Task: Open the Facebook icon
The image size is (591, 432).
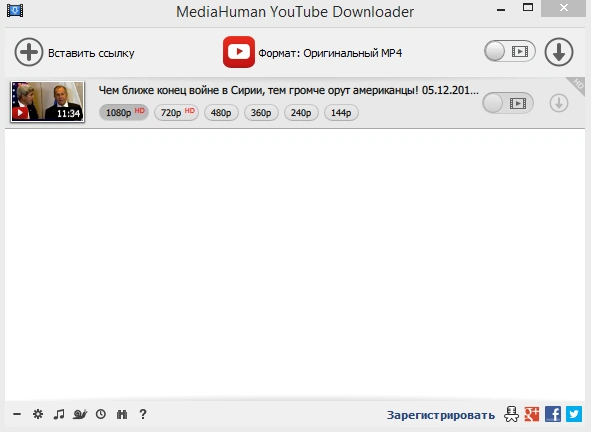Action: point(553,414)
